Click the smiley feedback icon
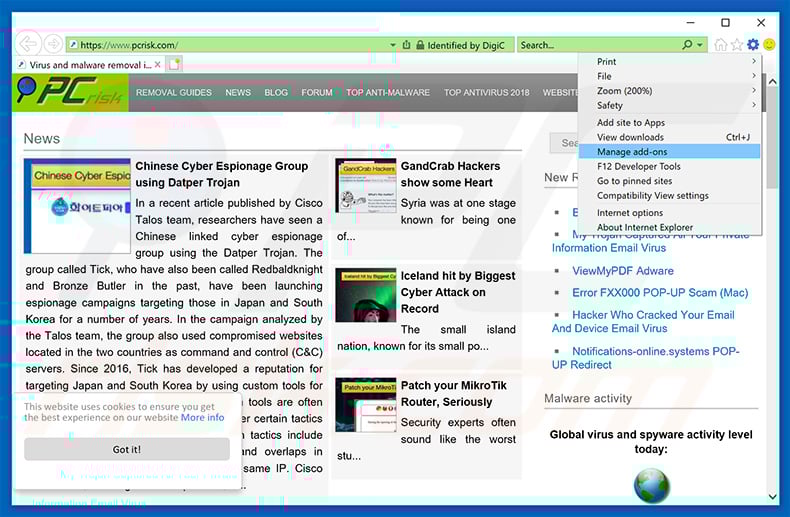This screenshot has width=790, height=517. [x=769, y=45]
